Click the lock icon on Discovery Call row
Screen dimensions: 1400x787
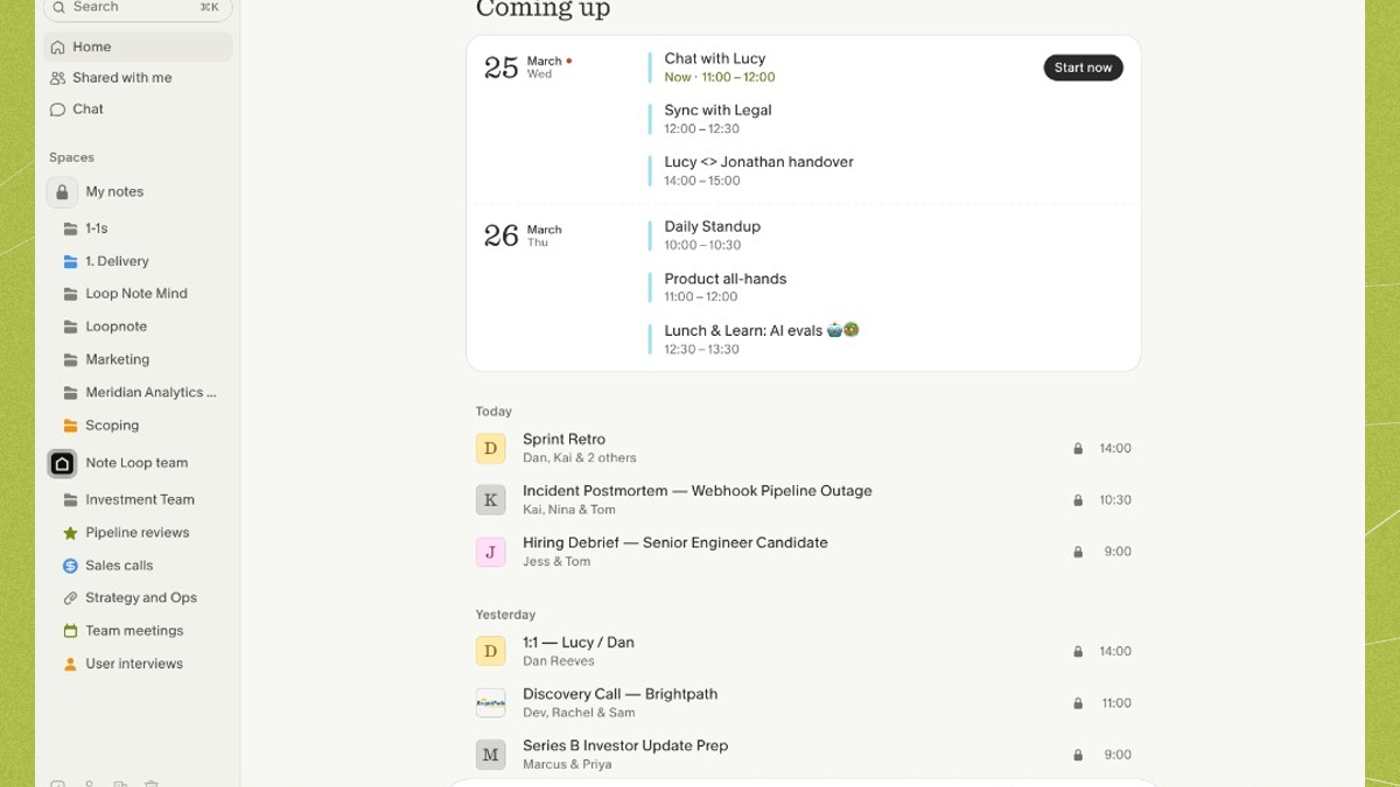[1078, 704]
